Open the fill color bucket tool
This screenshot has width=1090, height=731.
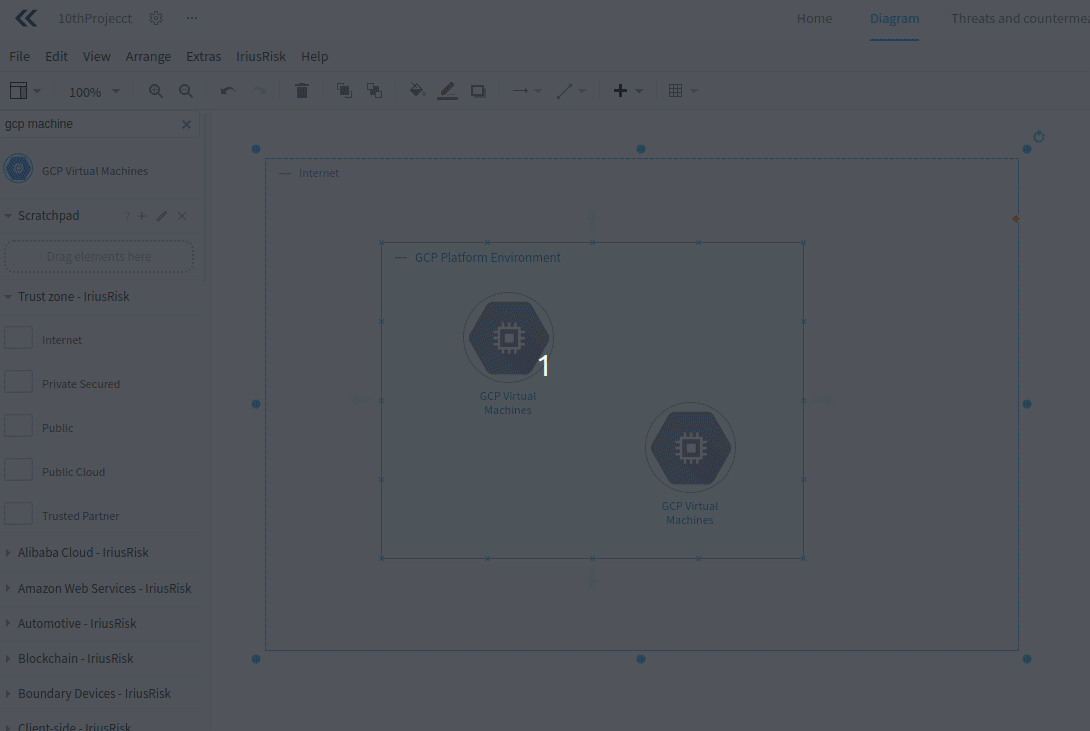tap(417, 90)
